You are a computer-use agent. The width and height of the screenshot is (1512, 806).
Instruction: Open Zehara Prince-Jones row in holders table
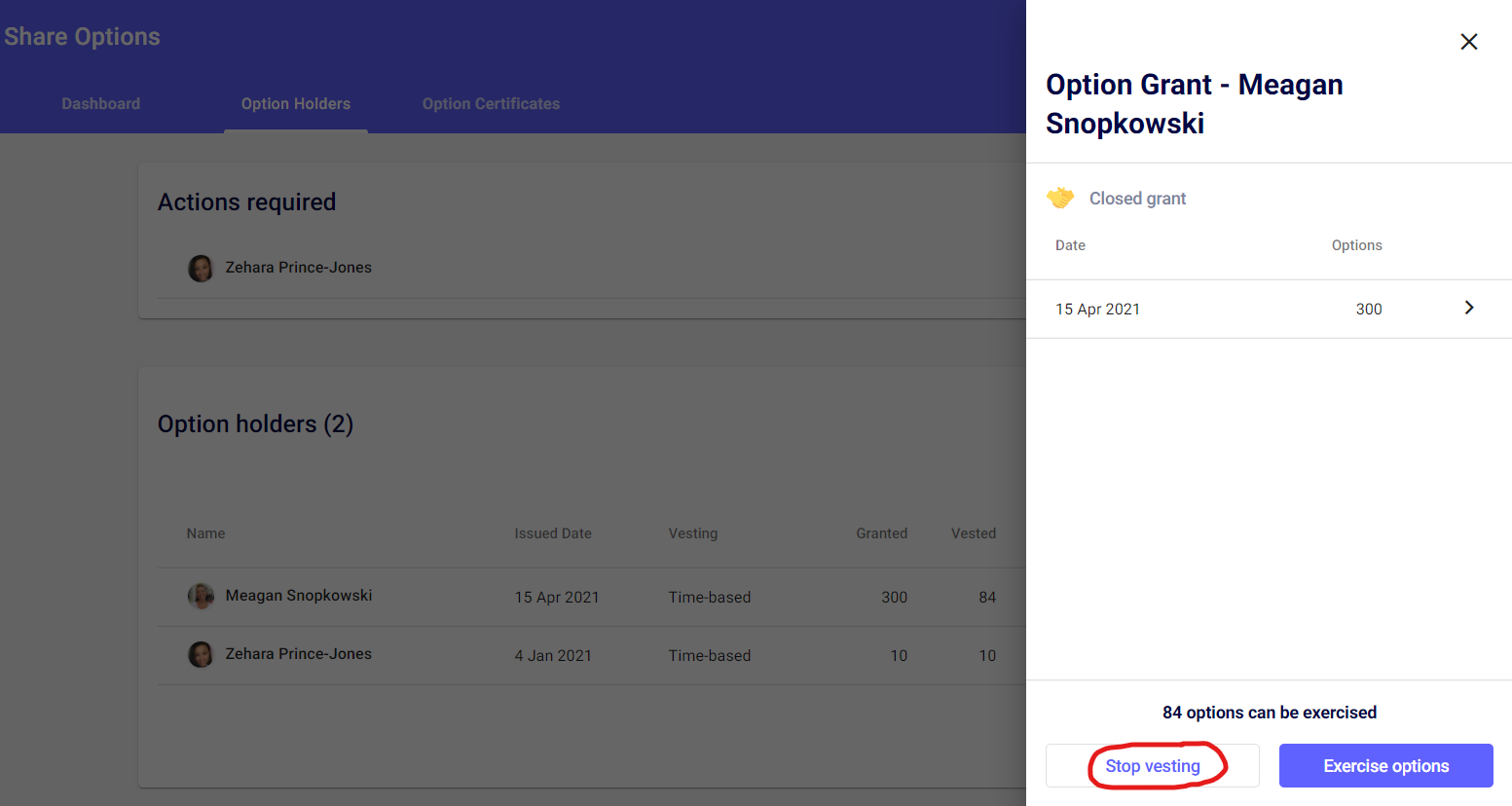592,655
